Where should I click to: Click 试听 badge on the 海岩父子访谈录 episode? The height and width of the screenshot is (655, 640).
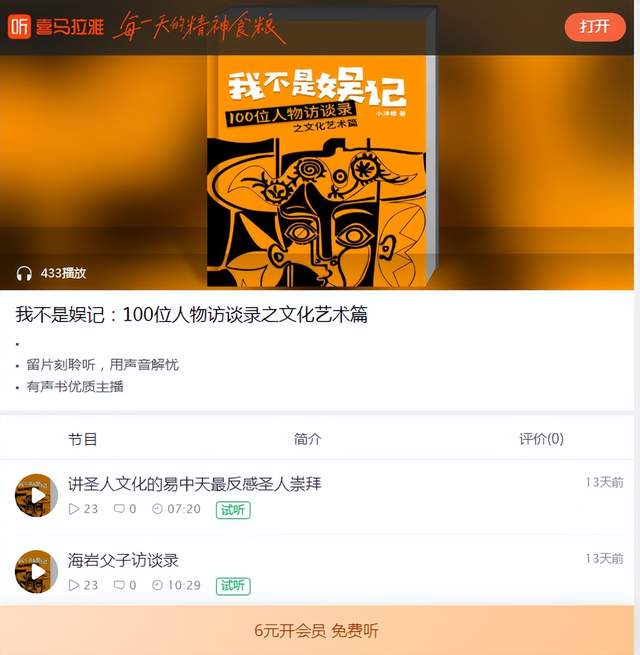(233, 586)
